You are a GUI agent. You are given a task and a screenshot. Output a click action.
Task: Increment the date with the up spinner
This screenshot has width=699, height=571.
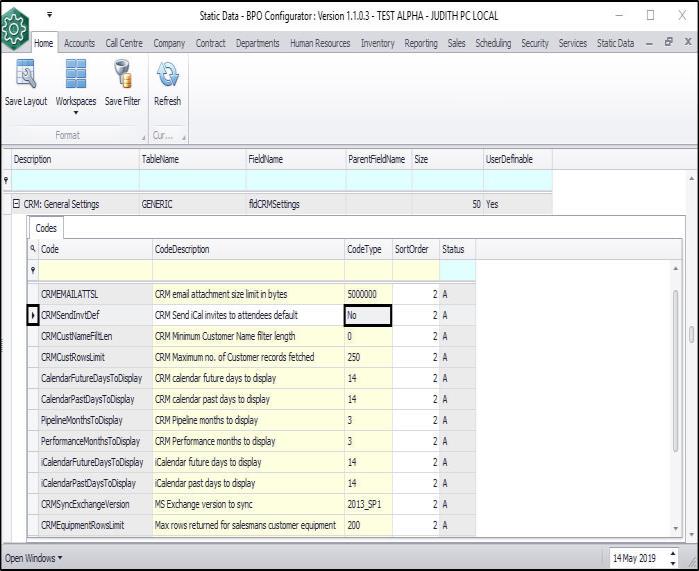coord(672,552)
